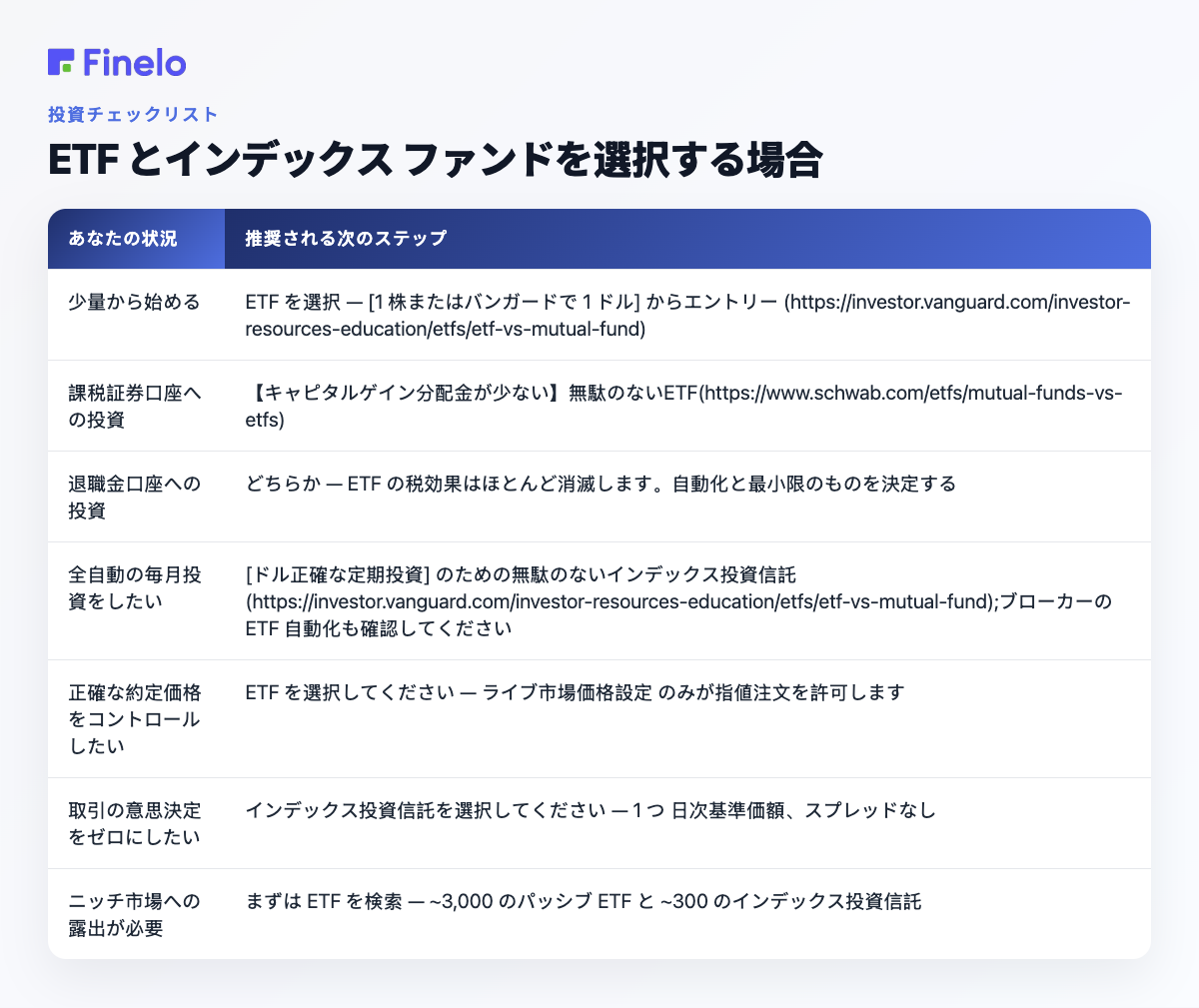This screenshot has height=1008, width=1199.
Task: Select the 少量から始める row label
Action: tap(134, 302)
